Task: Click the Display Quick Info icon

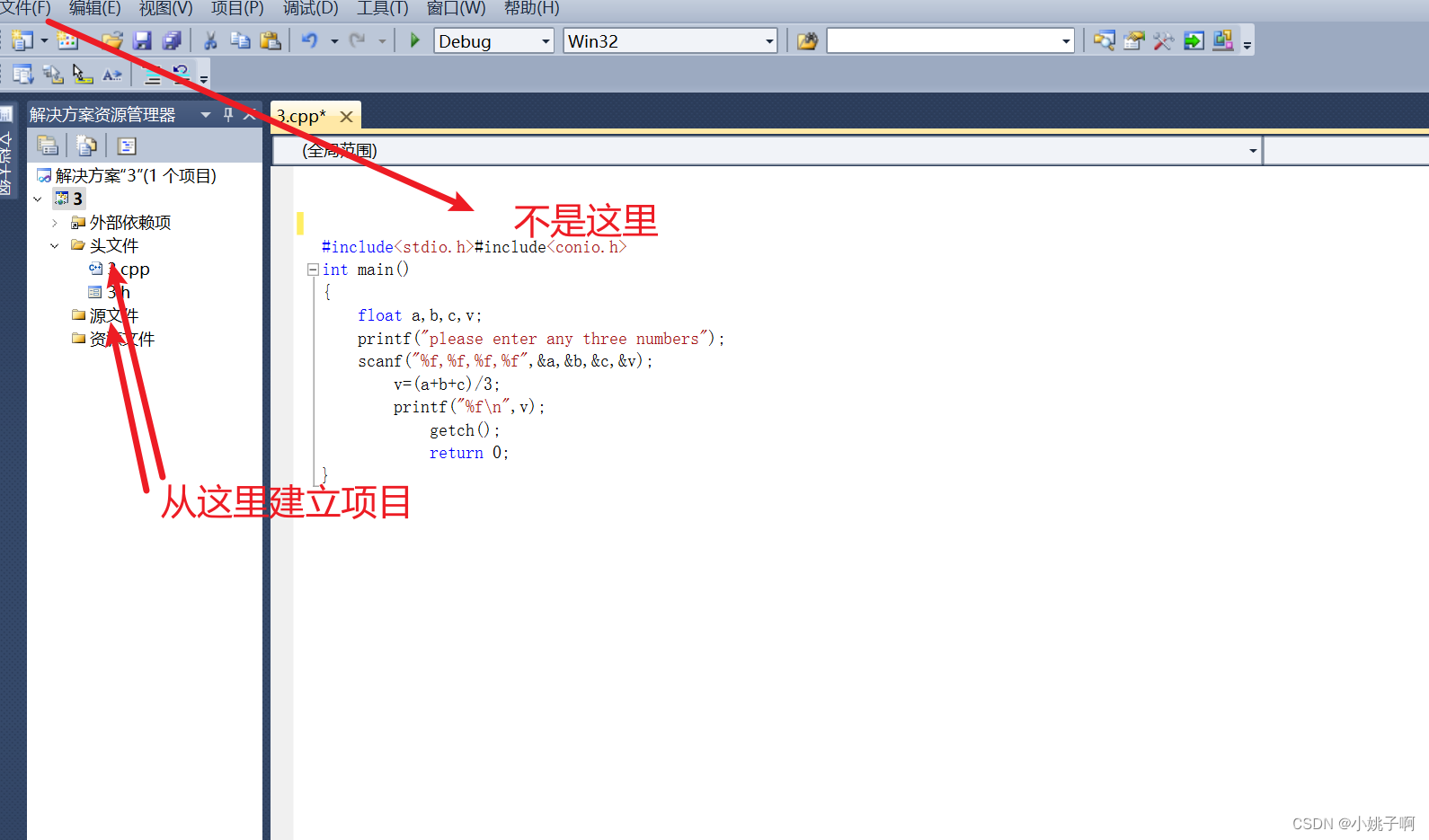Action: [83, 75]
